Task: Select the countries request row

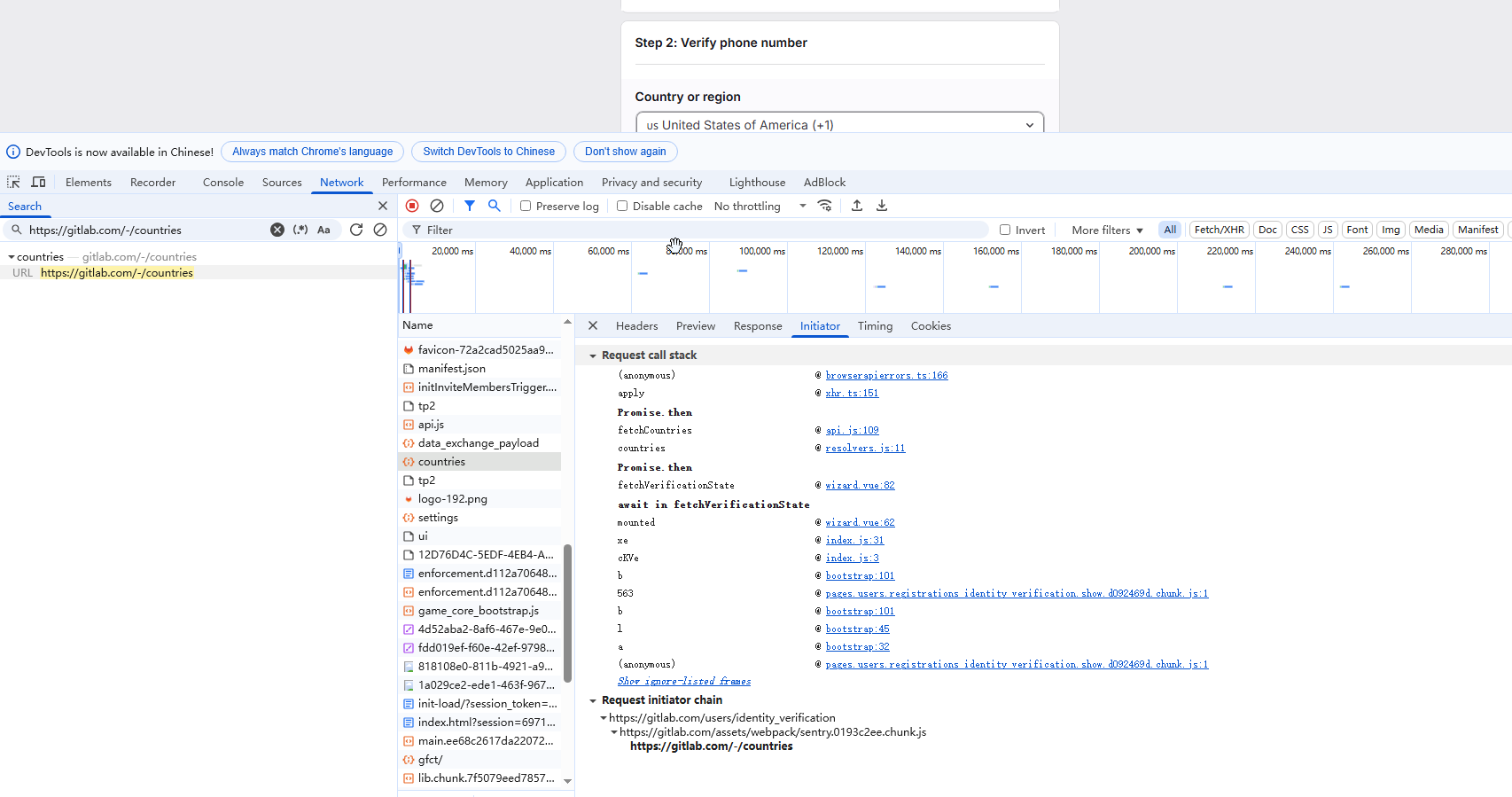Action: point(479,462)
